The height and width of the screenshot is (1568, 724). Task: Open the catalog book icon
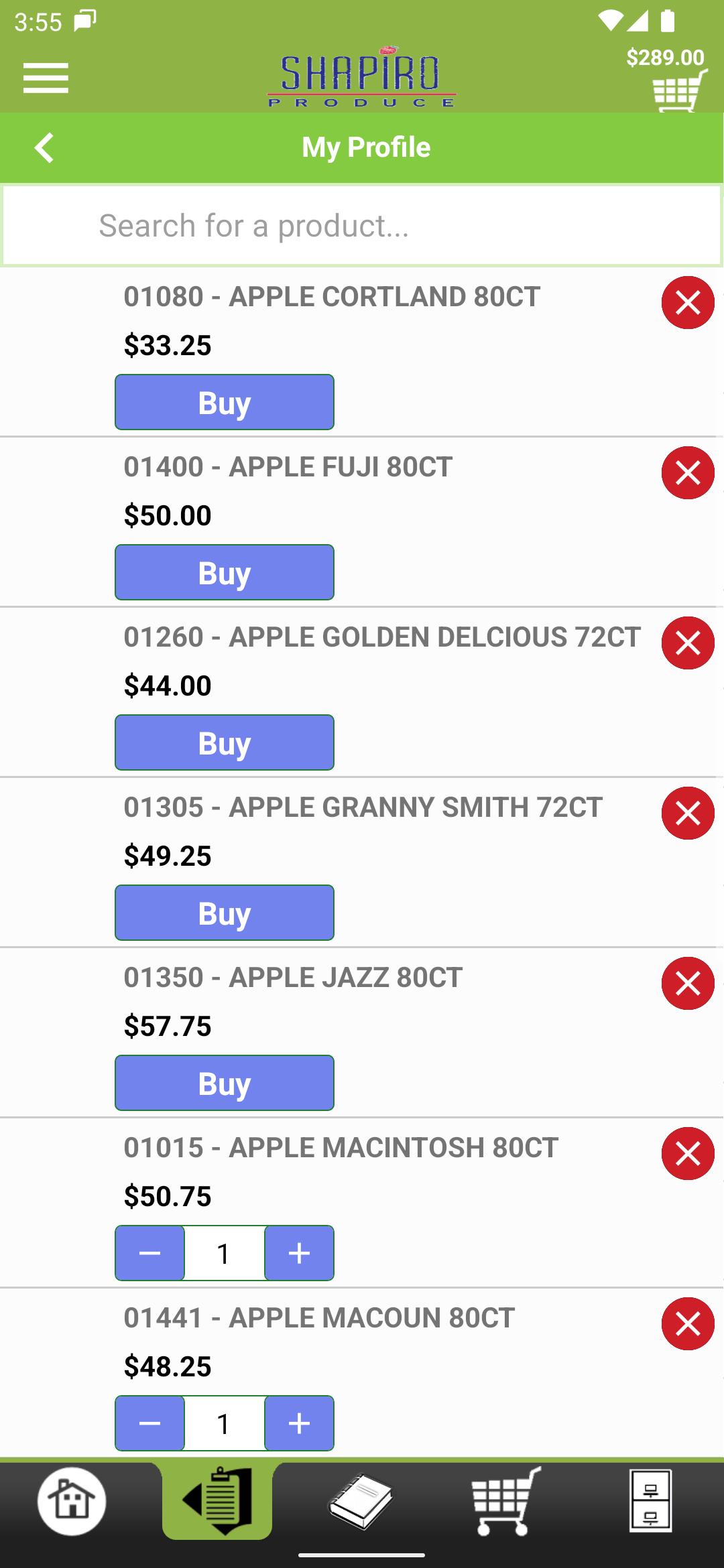[x=361, y=1501]
